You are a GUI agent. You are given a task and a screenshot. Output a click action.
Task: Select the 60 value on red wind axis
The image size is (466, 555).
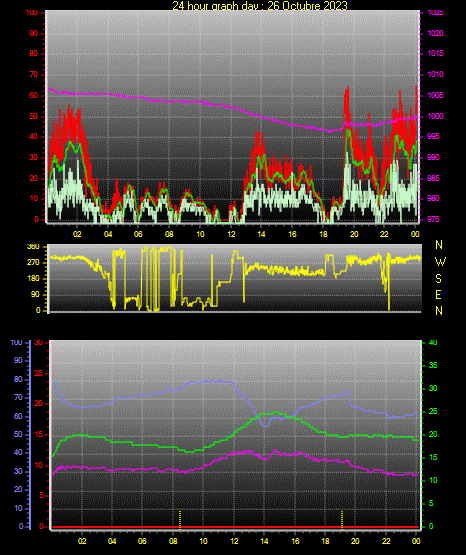pos(33,96)
